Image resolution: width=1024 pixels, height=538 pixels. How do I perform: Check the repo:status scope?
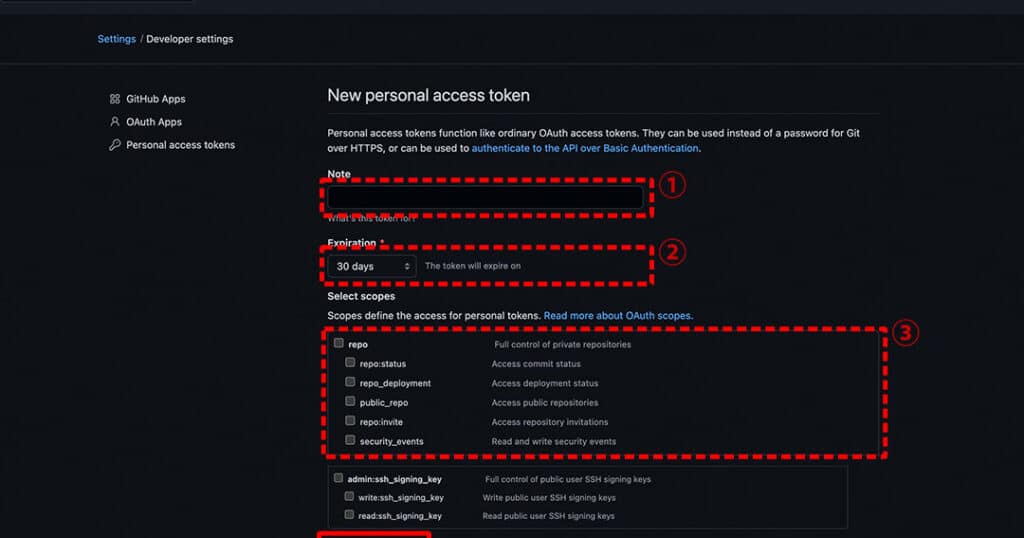350,363
